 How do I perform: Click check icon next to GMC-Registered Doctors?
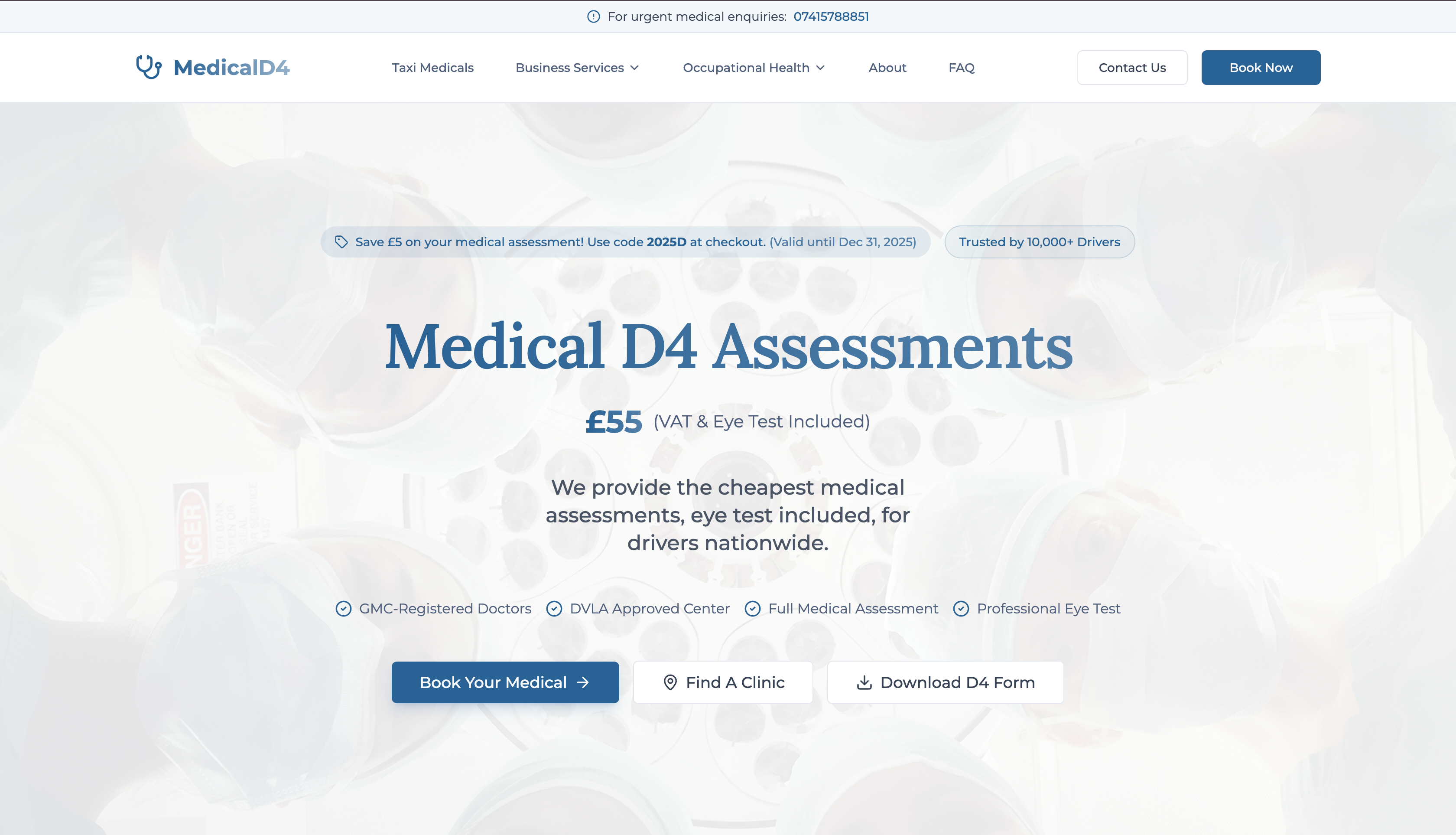pyautogui.click(x=343, y=608)
